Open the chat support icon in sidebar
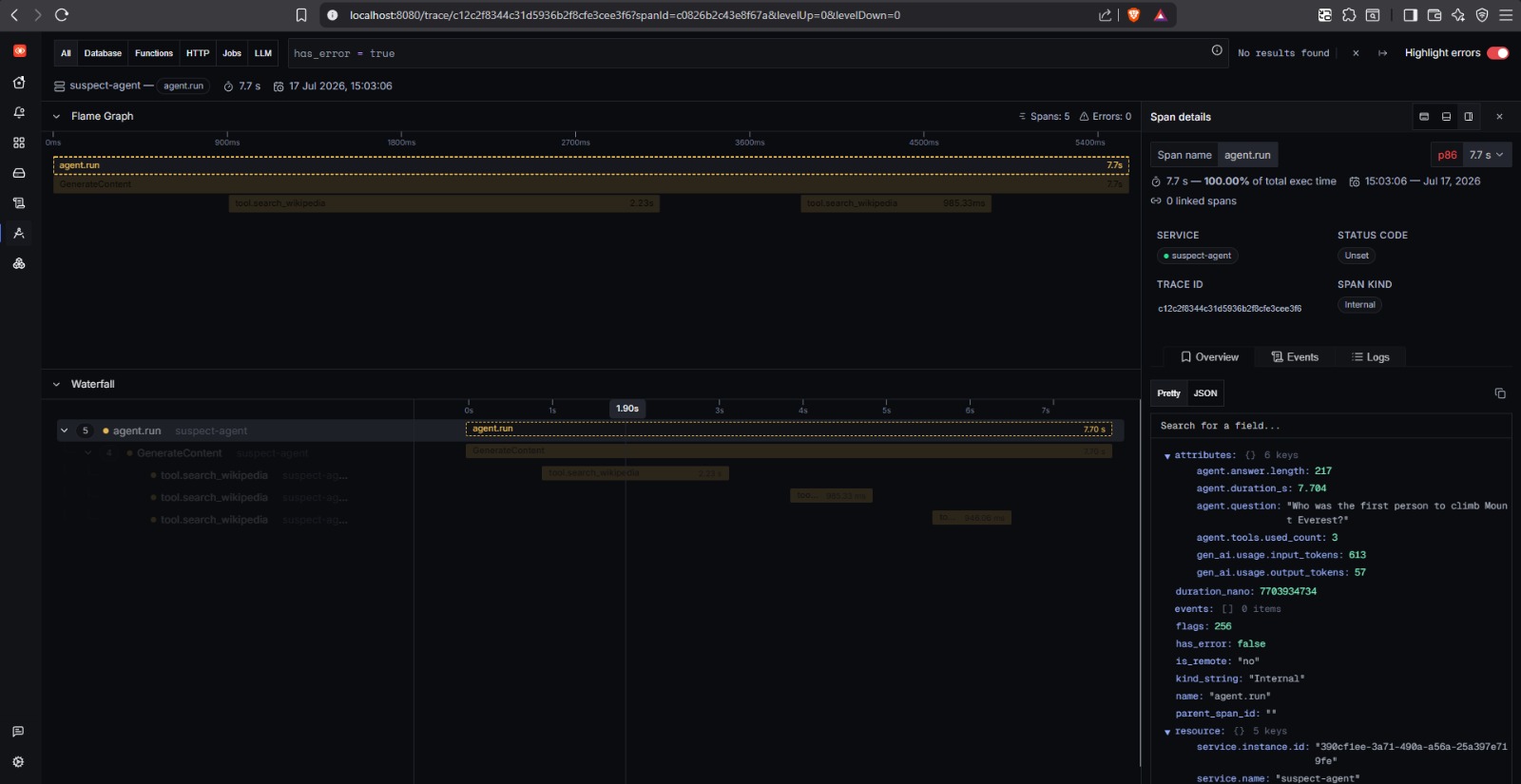This screenshot has height=784, width=1521. (x=18, y=732)
